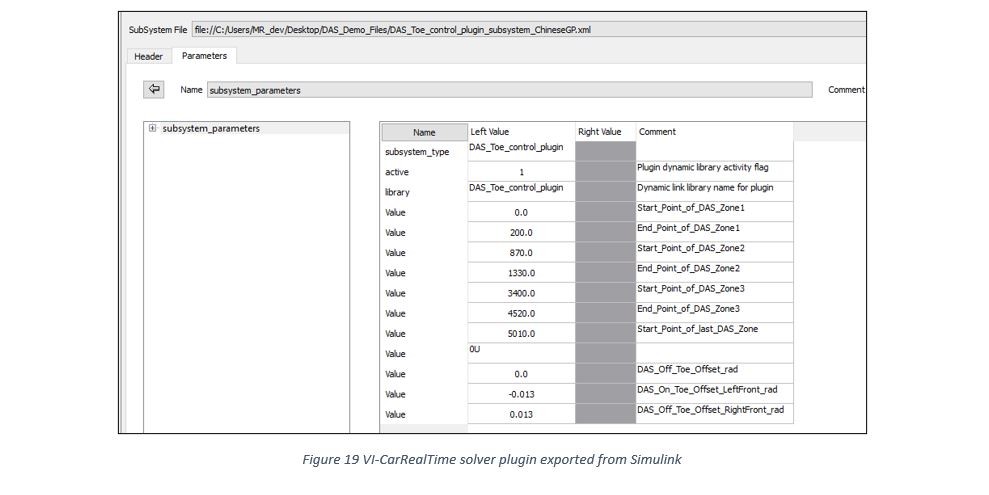The height and width of the screenshot is (495, 989).
Task: Click the Start_Point_of_DAS_Zone3 comment
Action: click(x=714, y=293)
